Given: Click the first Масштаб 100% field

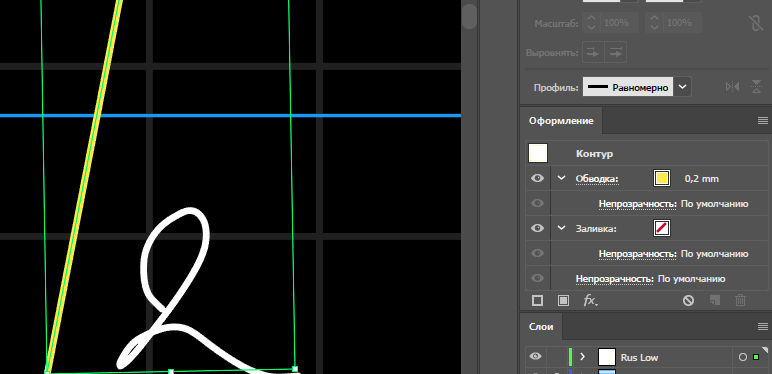Looking at the screenshot, I should [619, 23].
